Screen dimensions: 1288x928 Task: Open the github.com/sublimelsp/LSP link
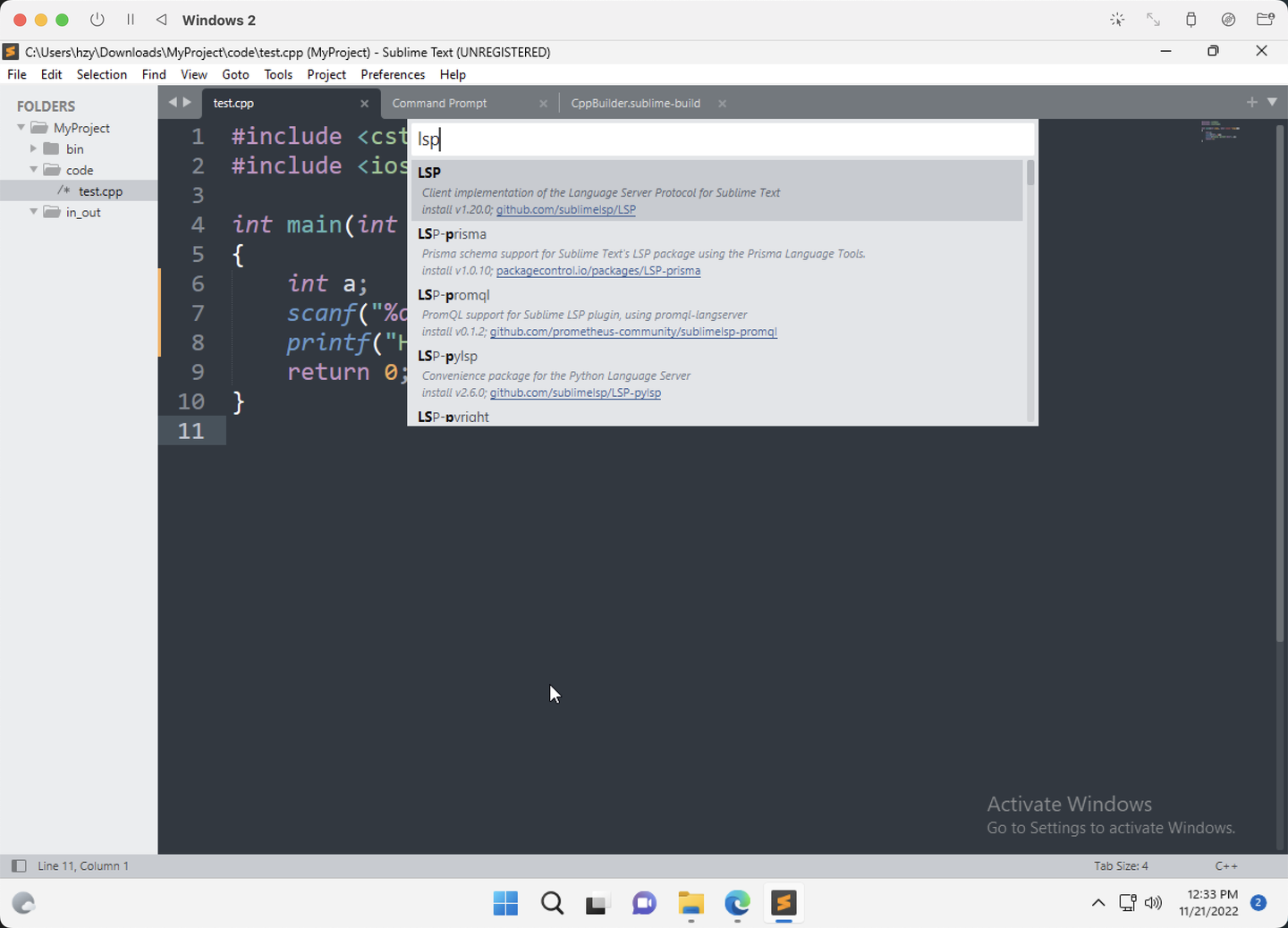click(x=565, y=209)
